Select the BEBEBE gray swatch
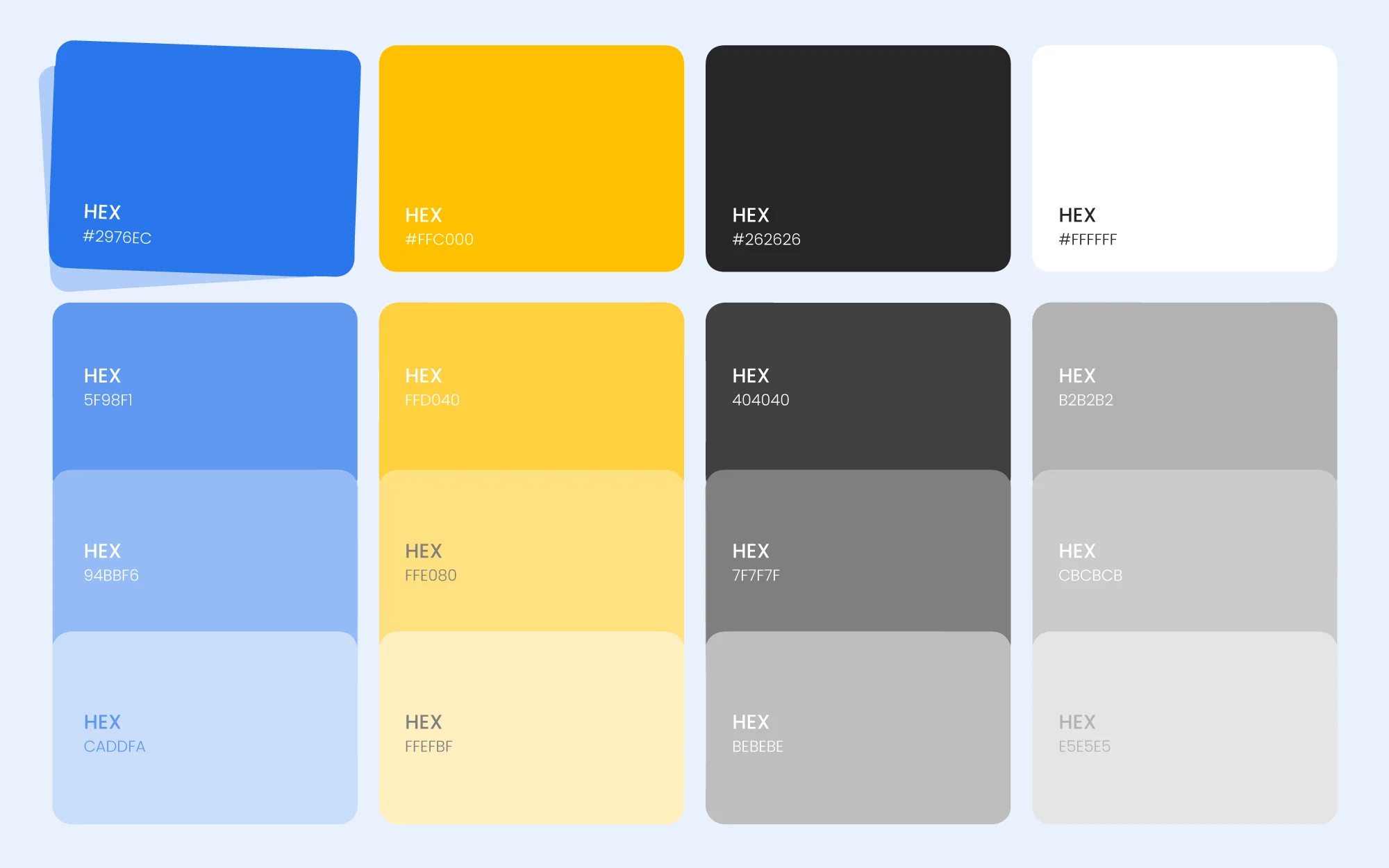1389x868 pixels. point(858,728)
